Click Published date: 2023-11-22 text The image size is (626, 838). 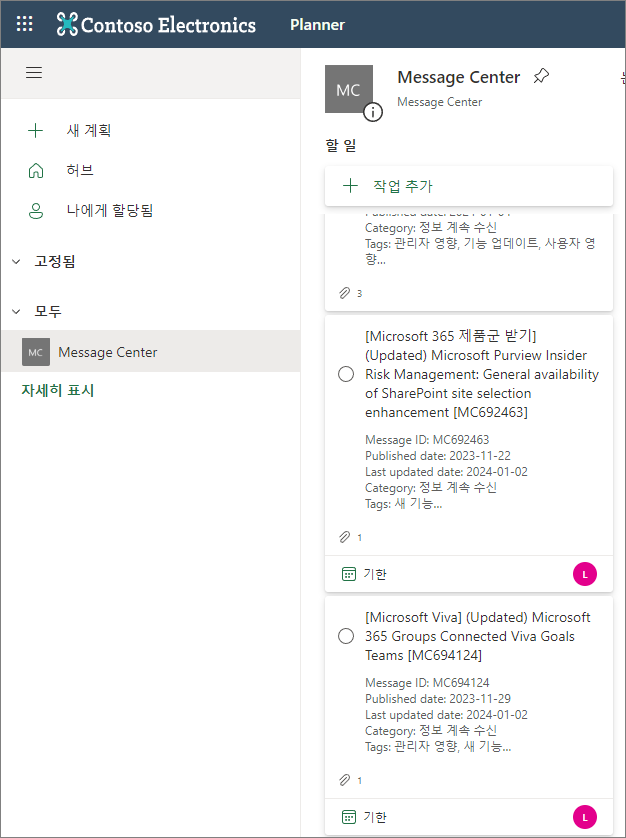pos(438,456)
